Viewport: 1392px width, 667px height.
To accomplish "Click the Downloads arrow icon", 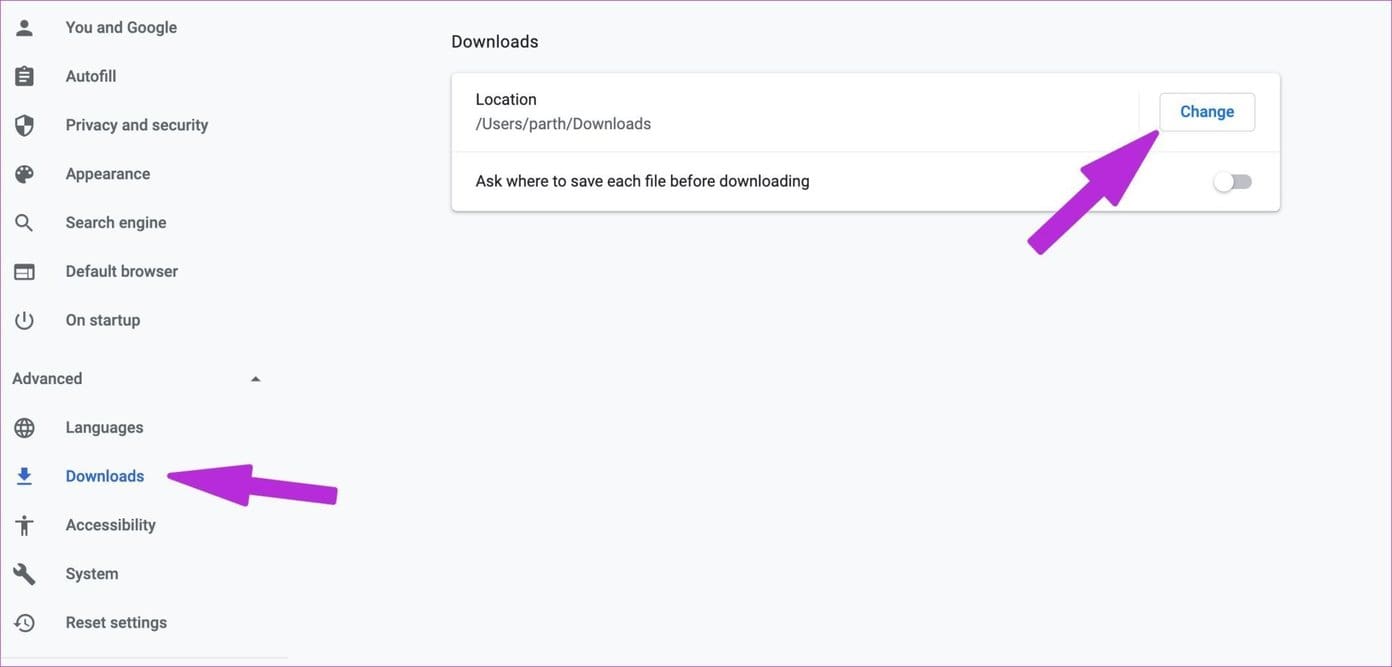I will (x=24, y=477).
